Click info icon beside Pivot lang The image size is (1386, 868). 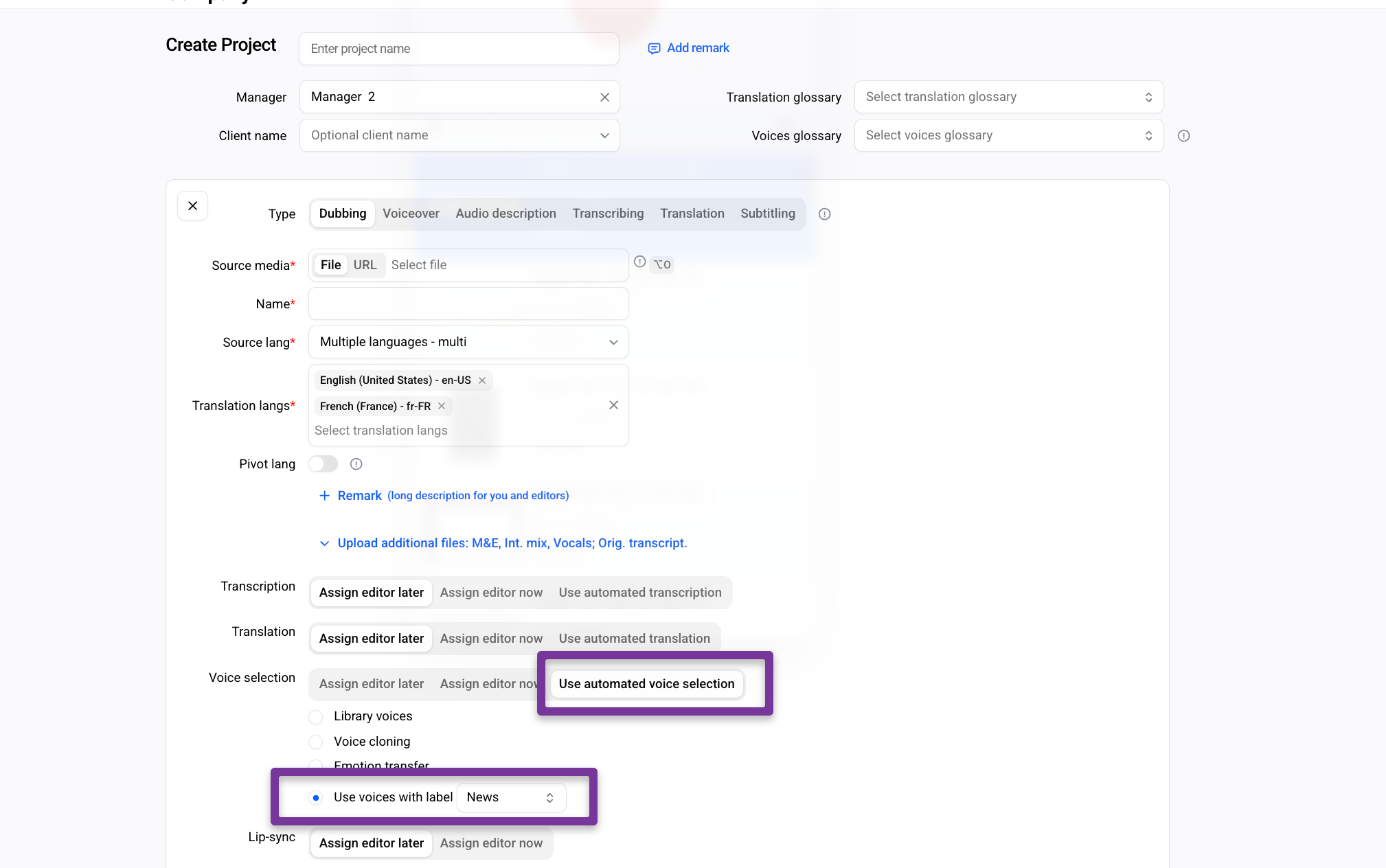pos(356,464)
